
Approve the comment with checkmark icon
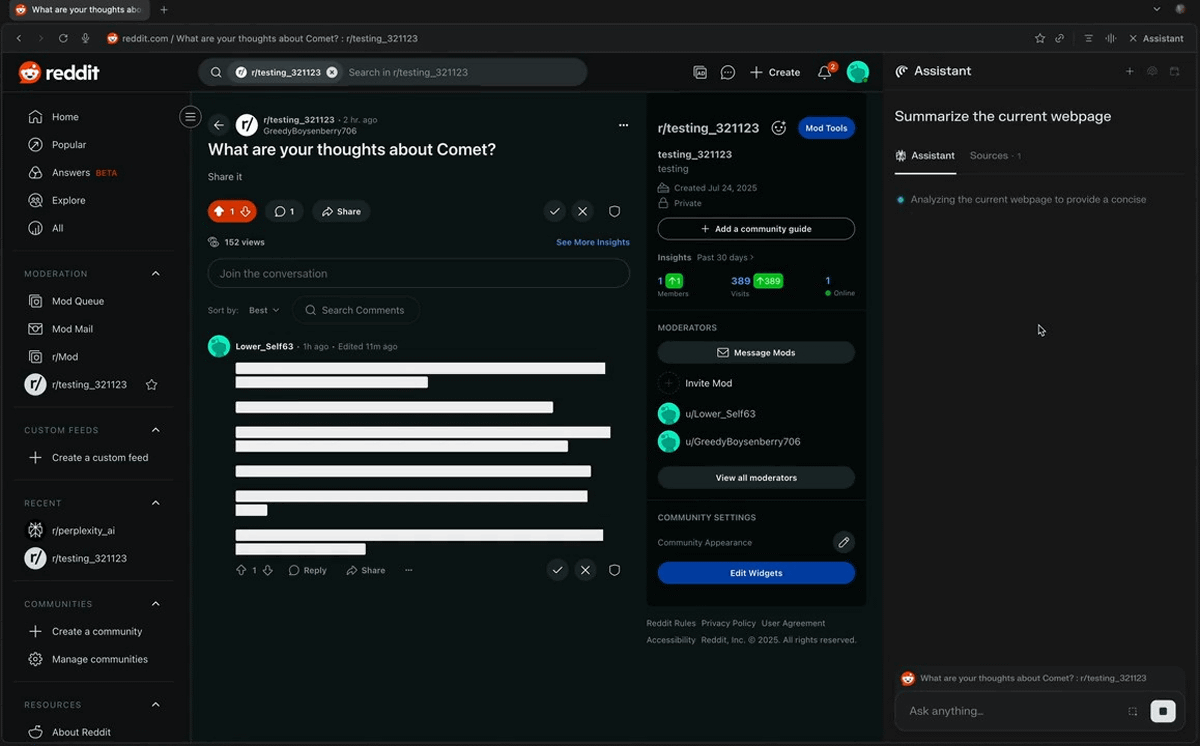pyautogui.click(x=557, y=570)
